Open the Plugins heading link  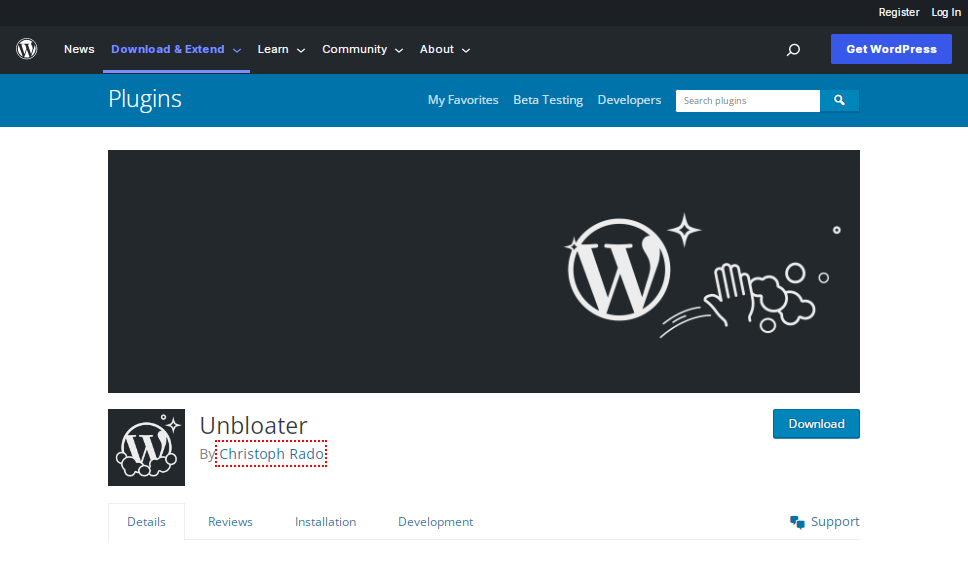[x=144, y=99]
